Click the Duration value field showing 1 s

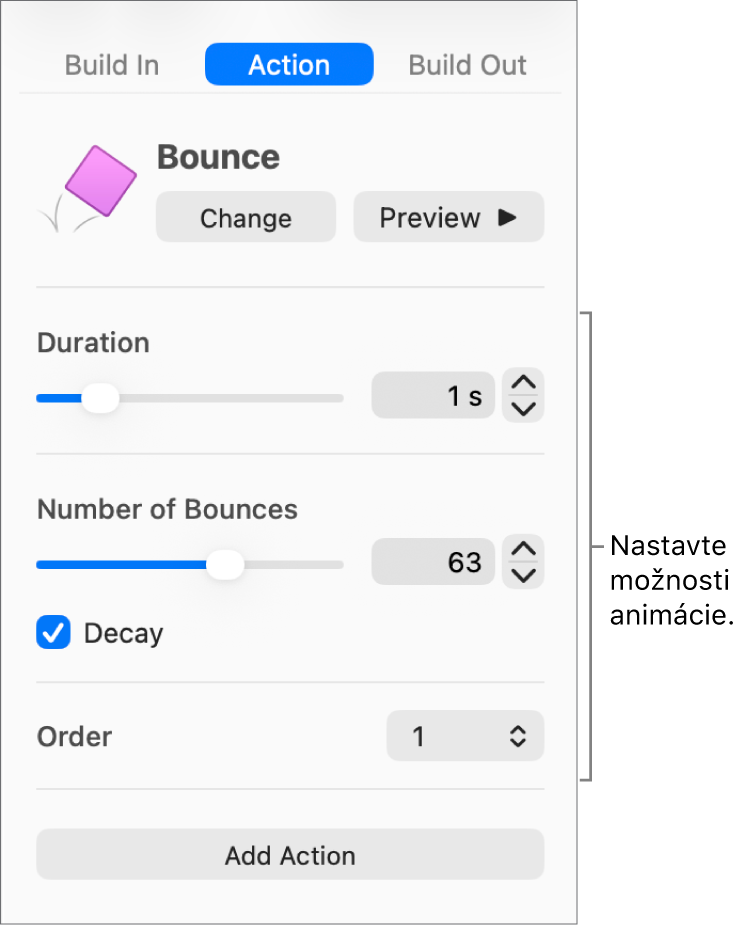433,395
